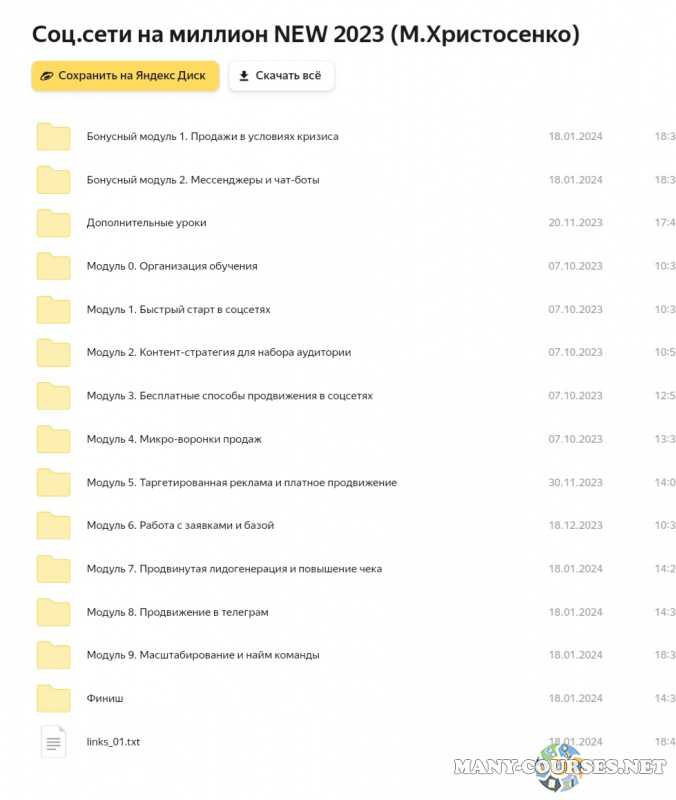
Task: Click the Финиш folder icon
Action: (x=53, y=698)
